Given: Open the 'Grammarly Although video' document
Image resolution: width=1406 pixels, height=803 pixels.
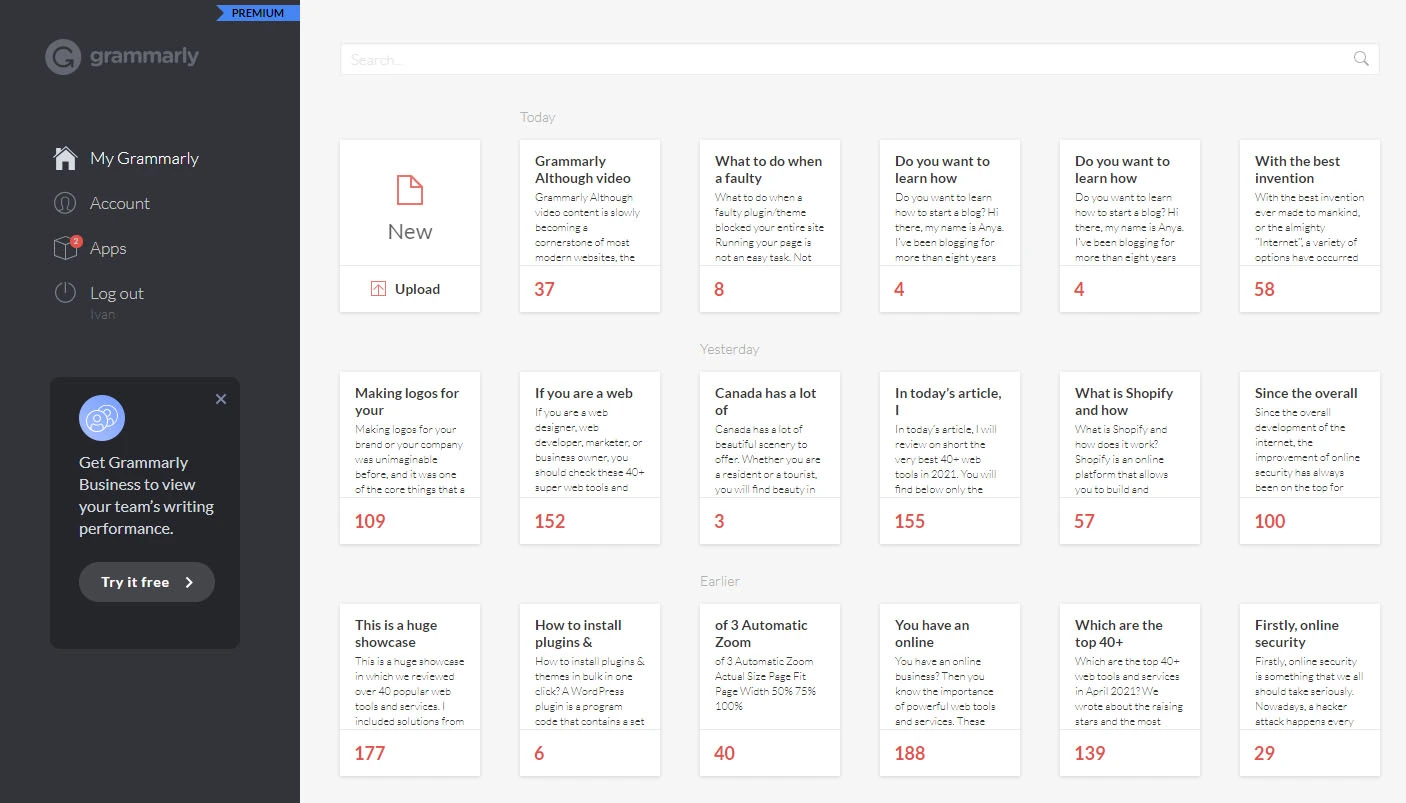Looking at the screenshot, I should 590,226.
